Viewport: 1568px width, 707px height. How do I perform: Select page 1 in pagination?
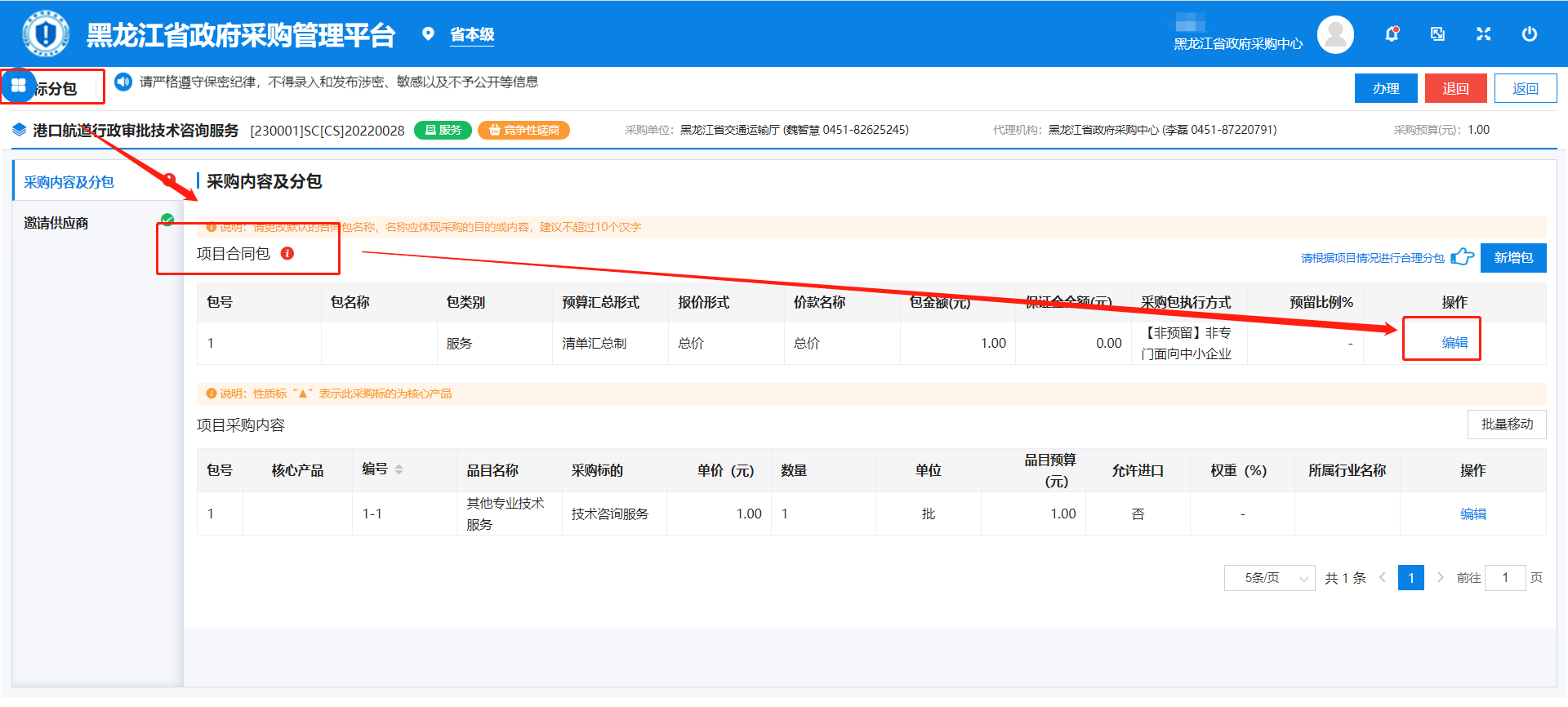(1411, 578)
